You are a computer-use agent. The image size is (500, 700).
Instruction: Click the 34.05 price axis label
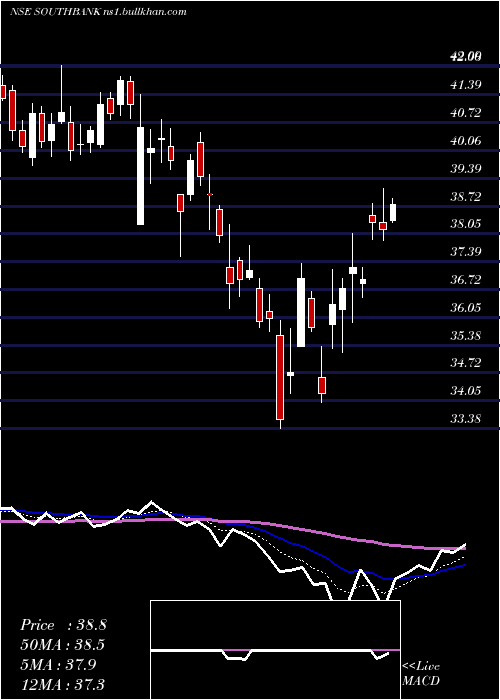click(x=465, y=391)
